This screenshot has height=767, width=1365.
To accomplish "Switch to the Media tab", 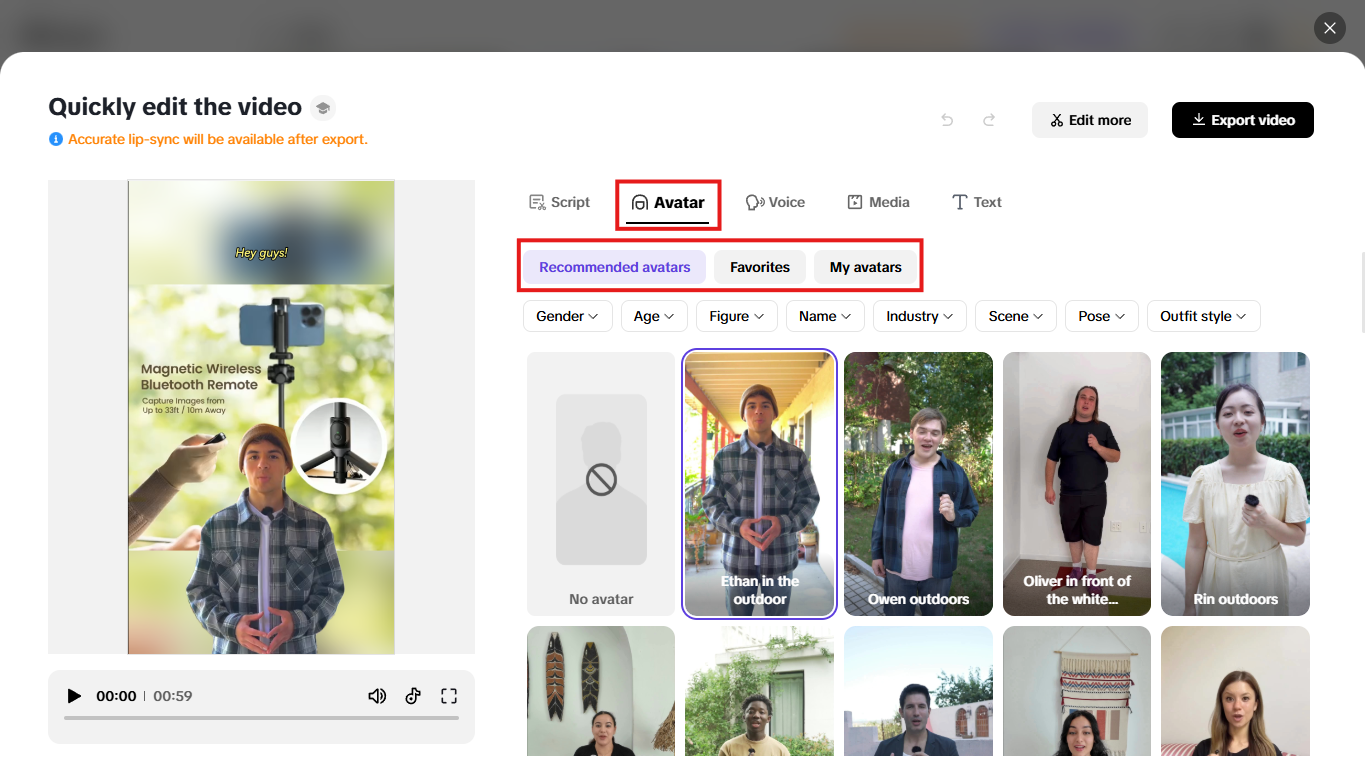I will point(878,202).
